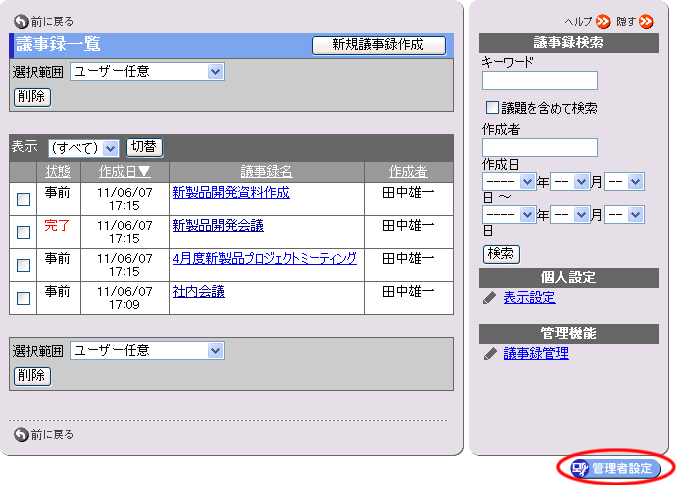Select the 社内会議 row checkbox
This screenshot has height=485, width=684.
pyautogui.click(x=23, y=297)
